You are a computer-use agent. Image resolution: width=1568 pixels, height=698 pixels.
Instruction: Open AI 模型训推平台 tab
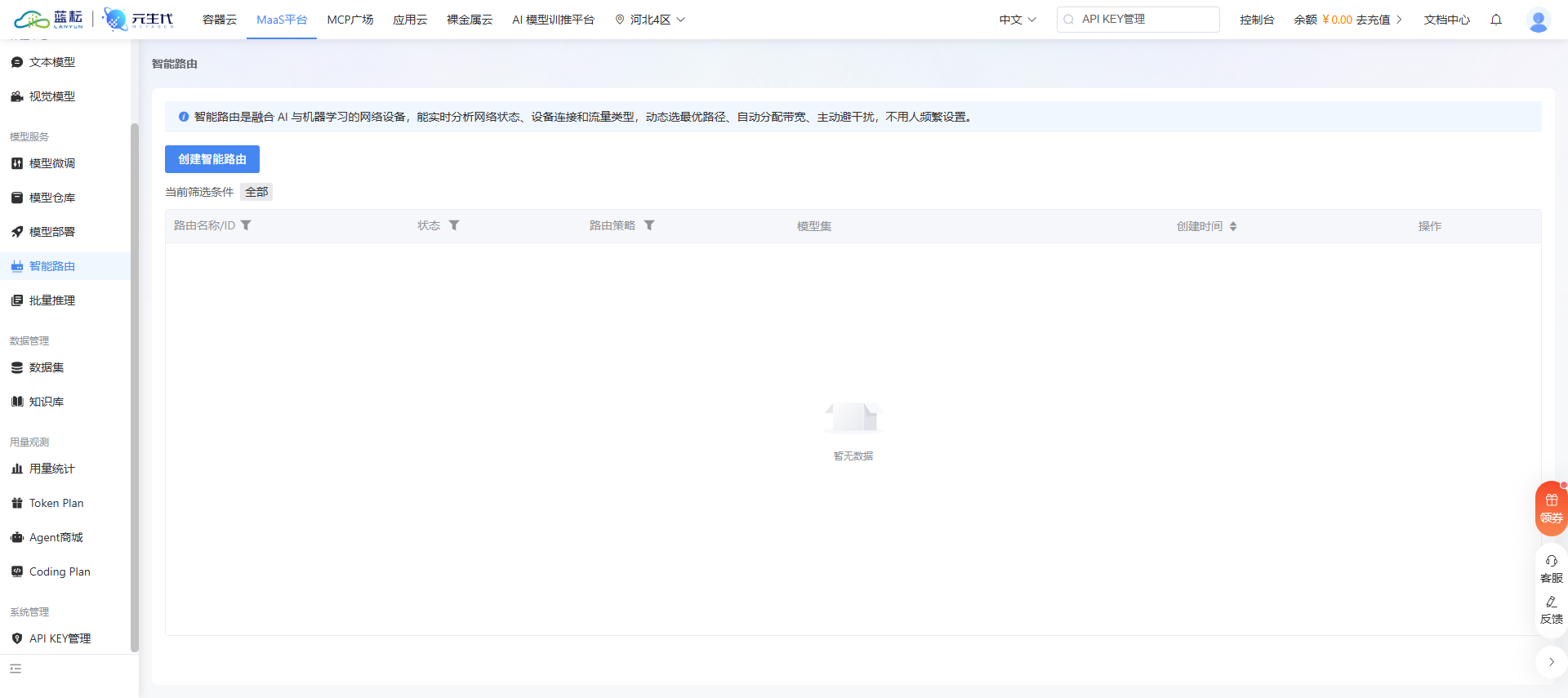[553, 20]
